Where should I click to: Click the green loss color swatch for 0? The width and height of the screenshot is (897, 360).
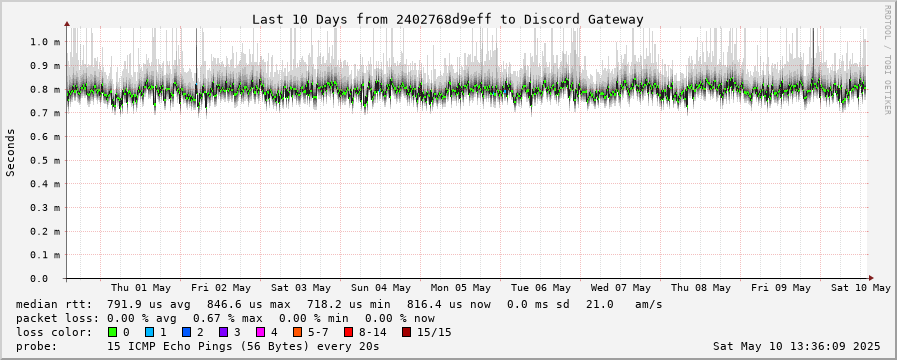(112, 332)
